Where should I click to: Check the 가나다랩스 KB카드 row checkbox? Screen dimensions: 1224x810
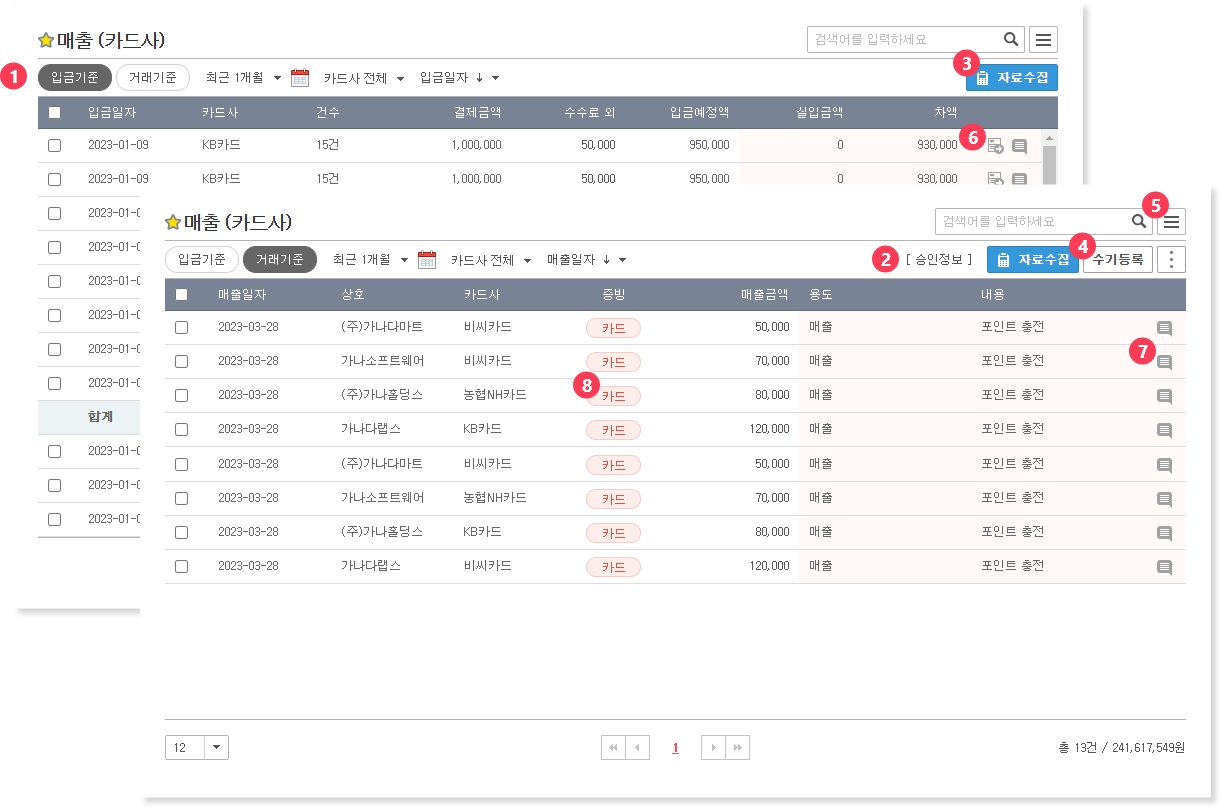181,430
